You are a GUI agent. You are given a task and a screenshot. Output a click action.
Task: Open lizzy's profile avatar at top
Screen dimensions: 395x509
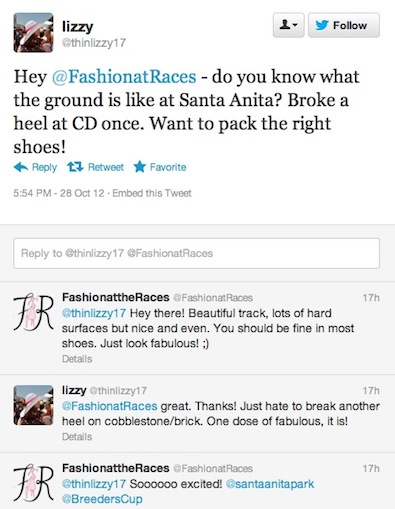pyautogui.click(x=33, y=33)
